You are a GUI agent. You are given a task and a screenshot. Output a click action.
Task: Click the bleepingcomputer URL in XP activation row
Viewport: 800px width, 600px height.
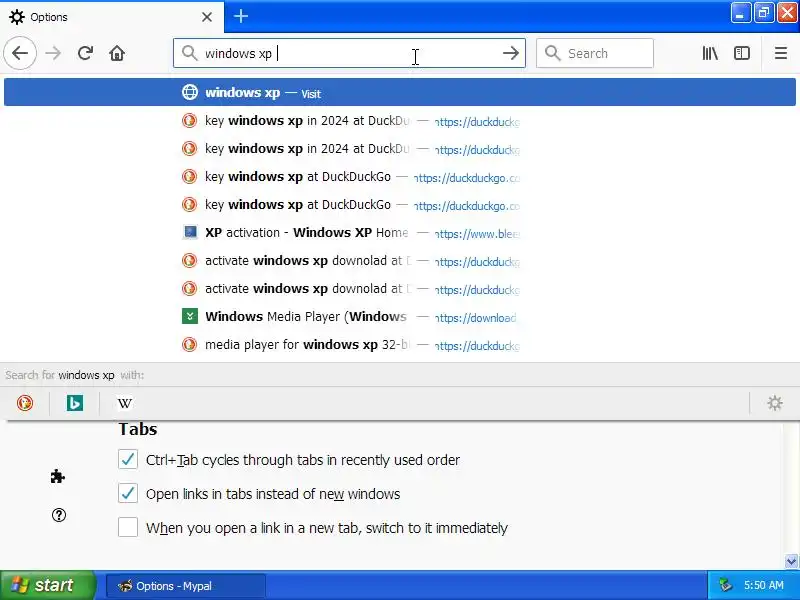pos(478,234)
